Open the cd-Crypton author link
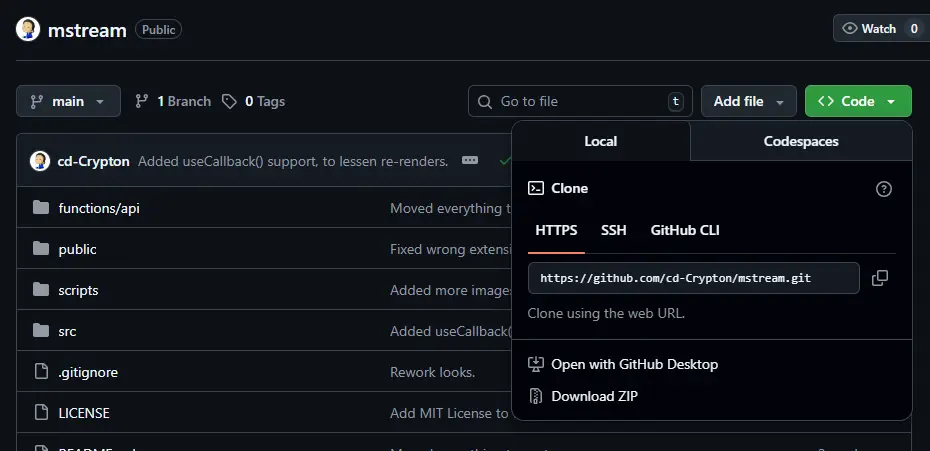Screen dimensions: 930x451 coord(93,161)
